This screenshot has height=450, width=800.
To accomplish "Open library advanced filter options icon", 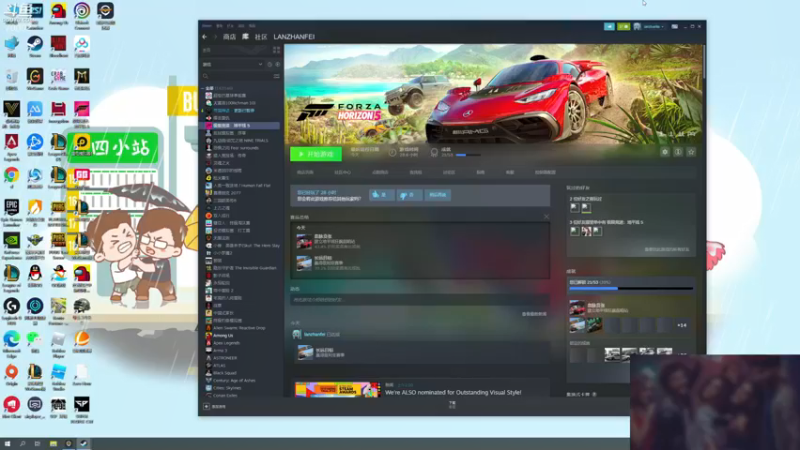I will coord(277,76).
